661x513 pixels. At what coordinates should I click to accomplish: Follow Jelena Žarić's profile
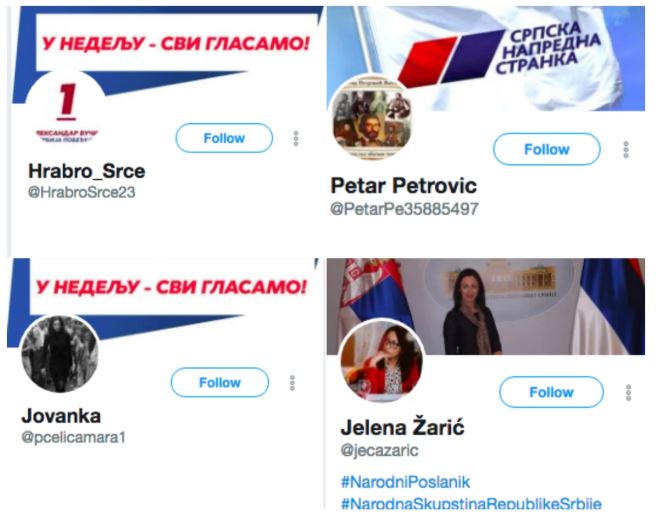coord(551,392)
